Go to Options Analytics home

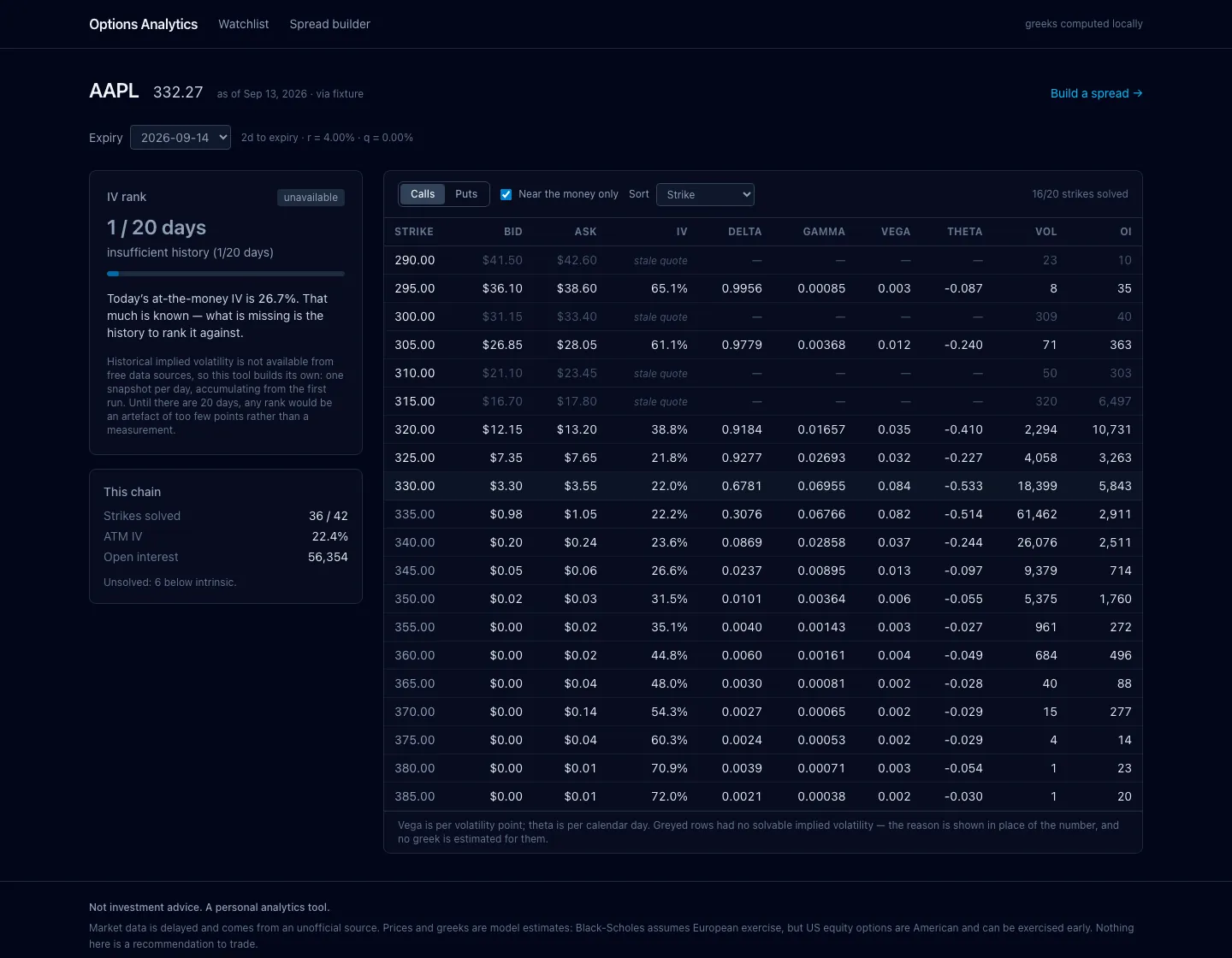143,24
